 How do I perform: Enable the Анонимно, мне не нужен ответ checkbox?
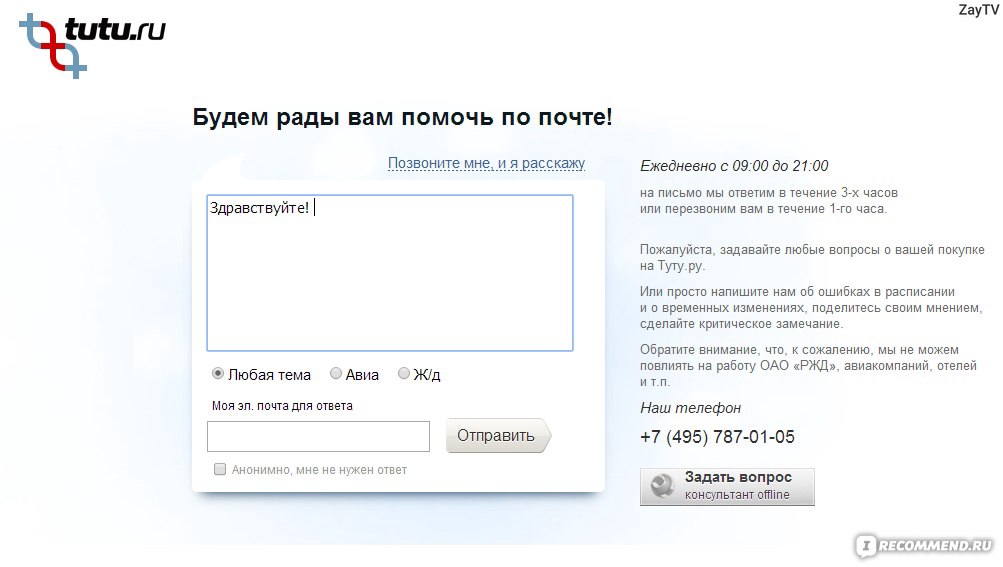pyautogui.click(x=220, y=469)
